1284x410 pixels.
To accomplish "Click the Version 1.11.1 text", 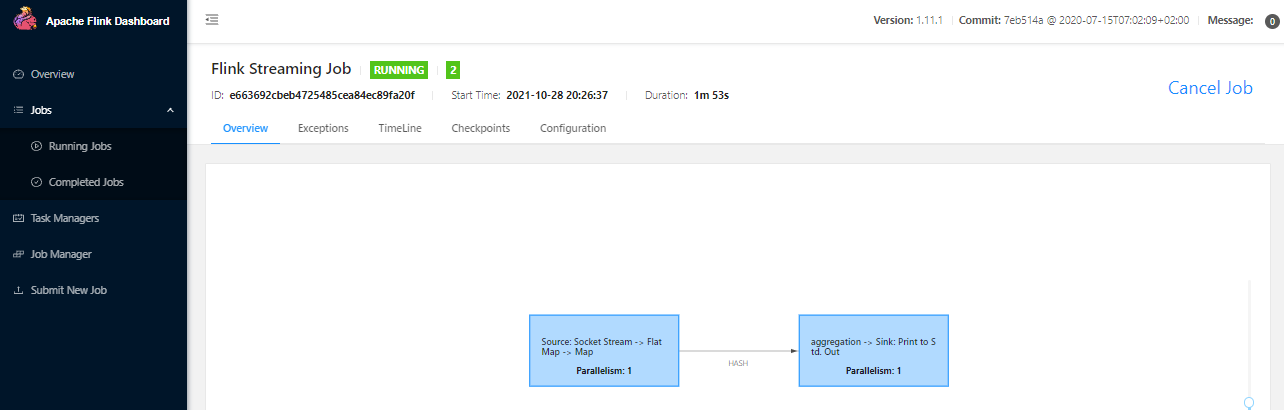I will [x=909, y=21].
